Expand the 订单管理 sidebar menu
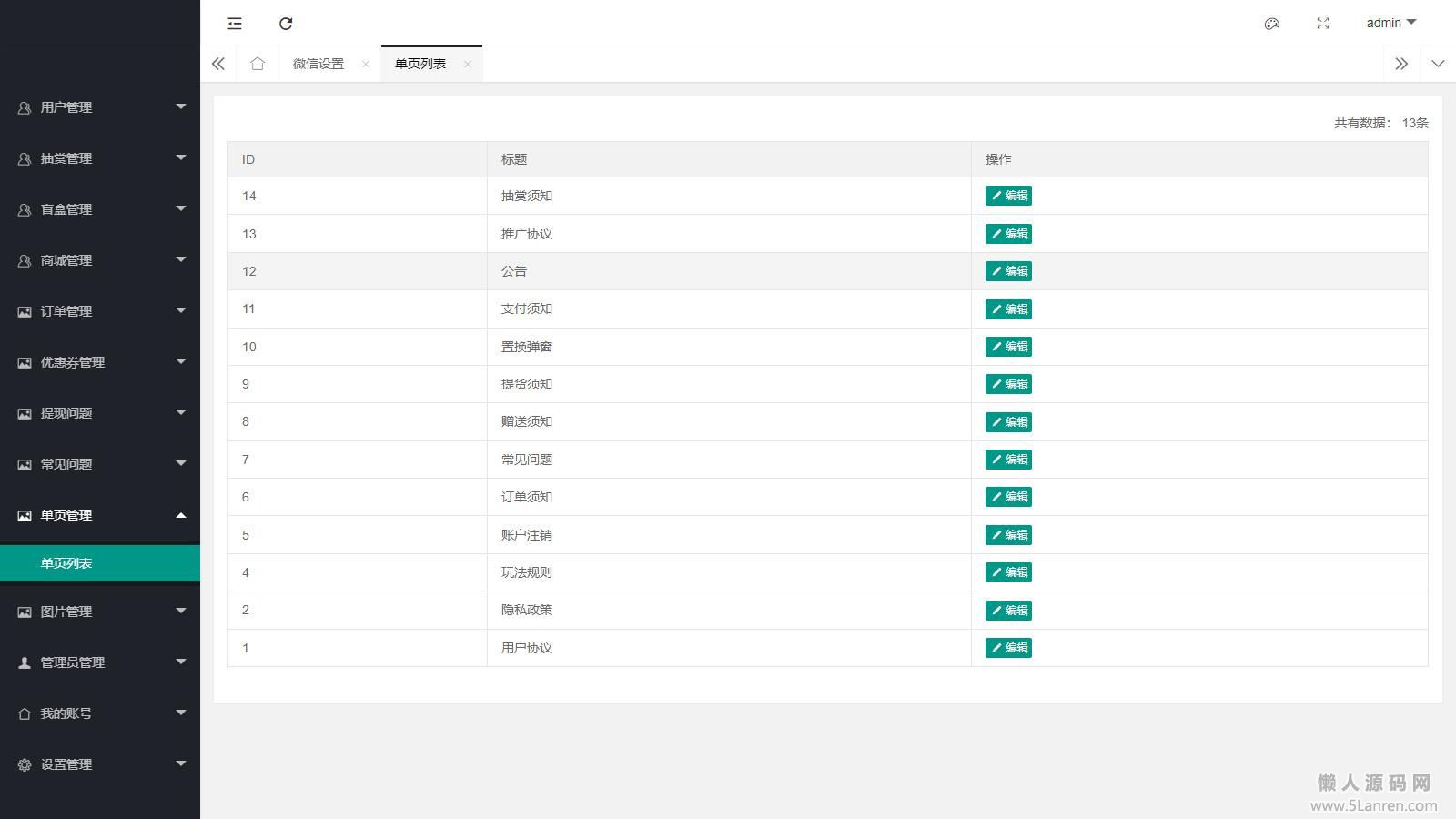Image resolution: width=1456 pixels, height=819 pixels. [100, 311]
